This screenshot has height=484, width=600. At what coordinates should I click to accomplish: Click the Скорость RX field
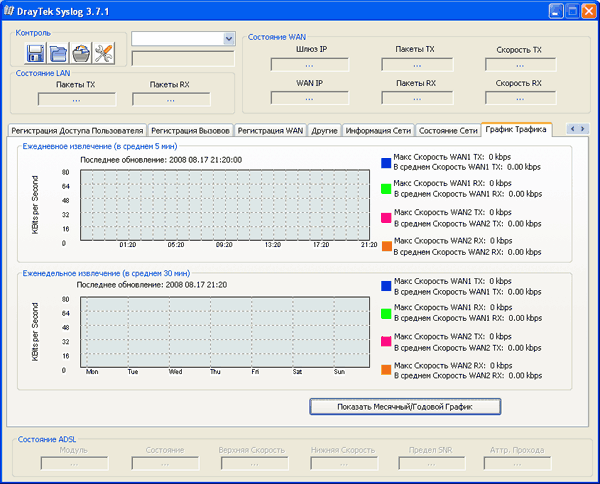[520, 98]
